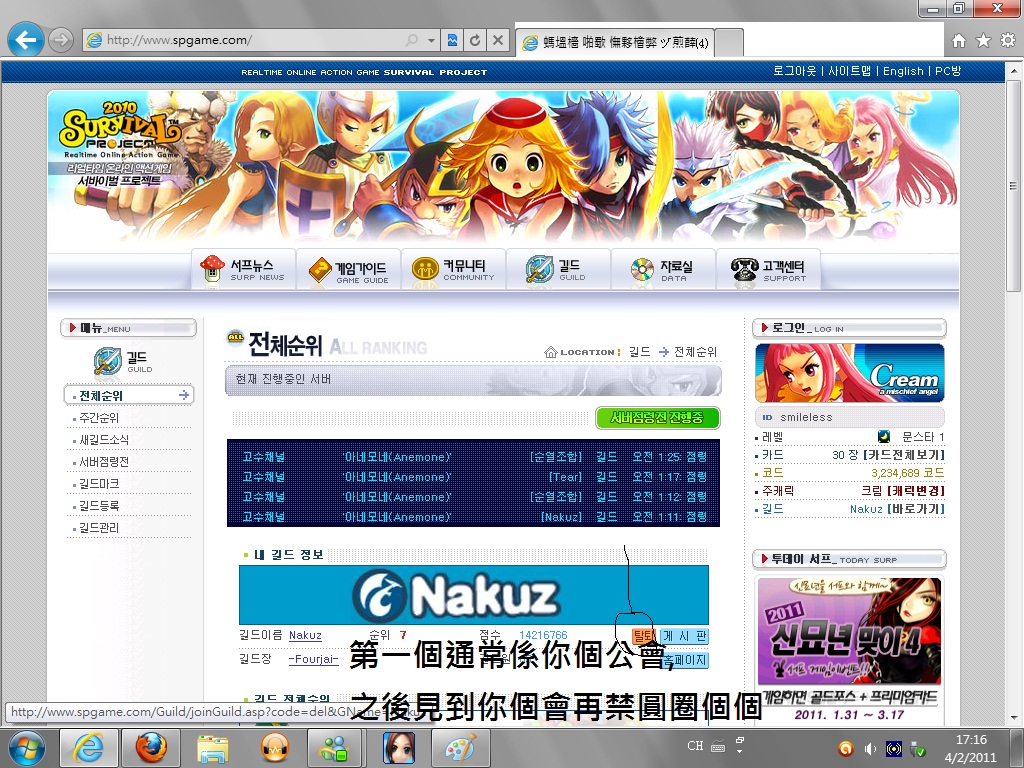Open the browser Home icon
Image resolution: width=1024 pixels, height=768 pixels.
959,40
